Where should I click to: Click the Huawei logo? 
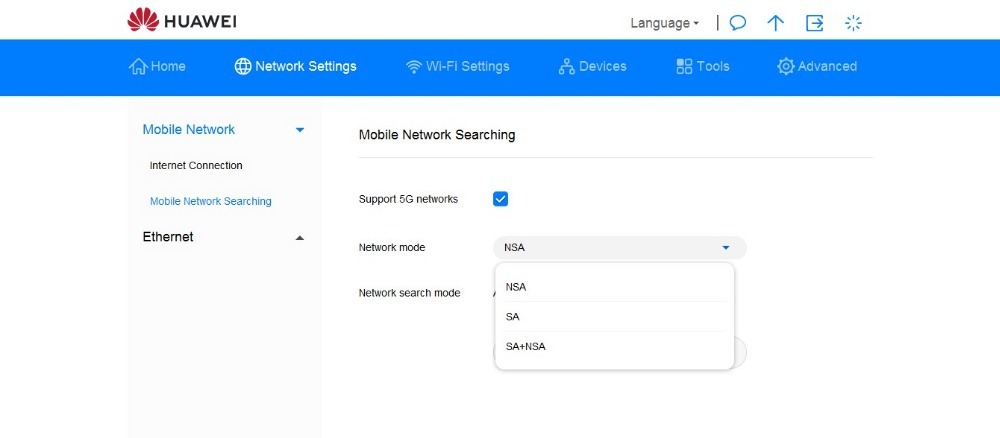click(x=182, y=20)
